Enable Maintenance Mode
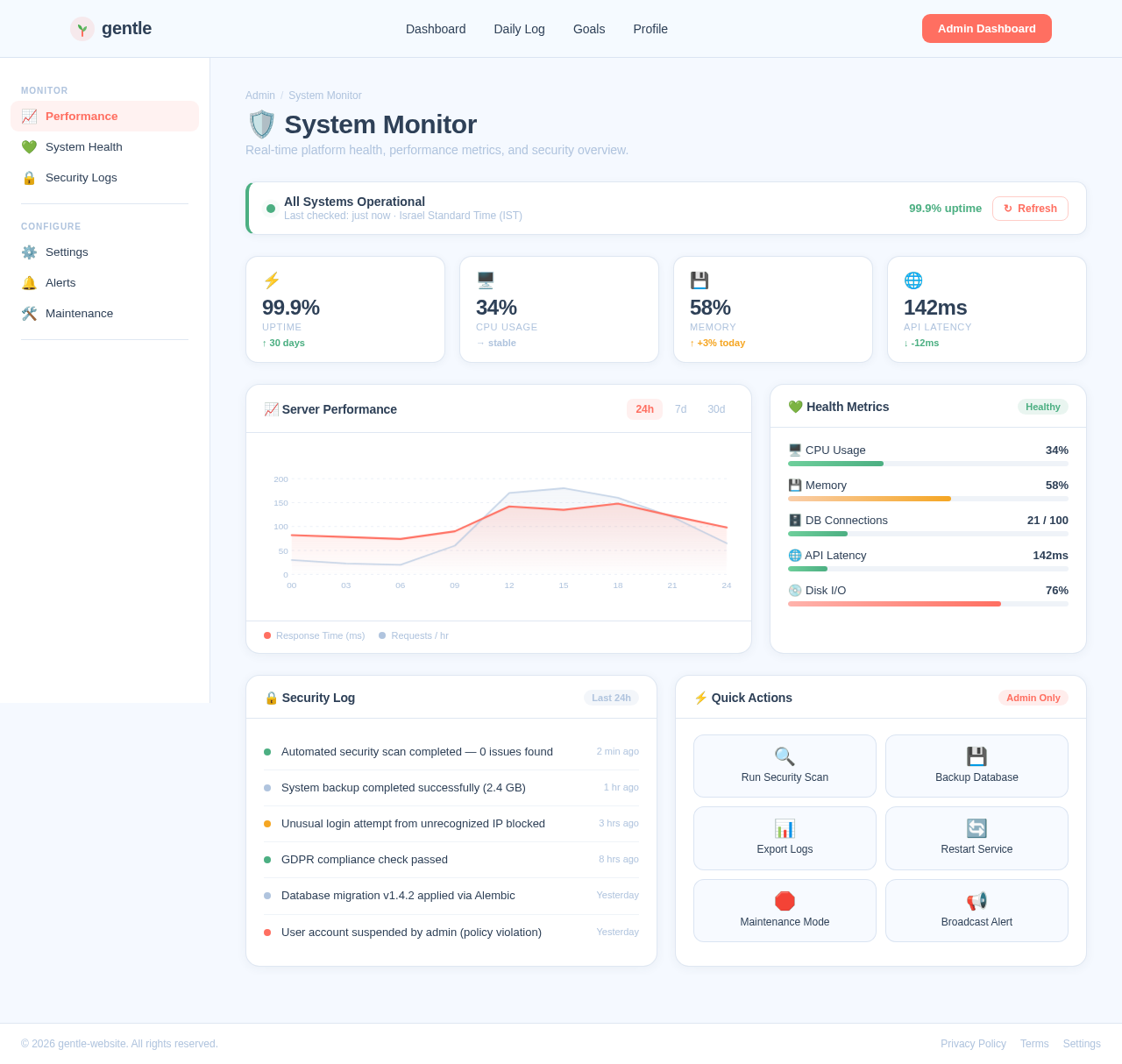This screenshot has width=1122, height=1064. (x=784, y=900)
